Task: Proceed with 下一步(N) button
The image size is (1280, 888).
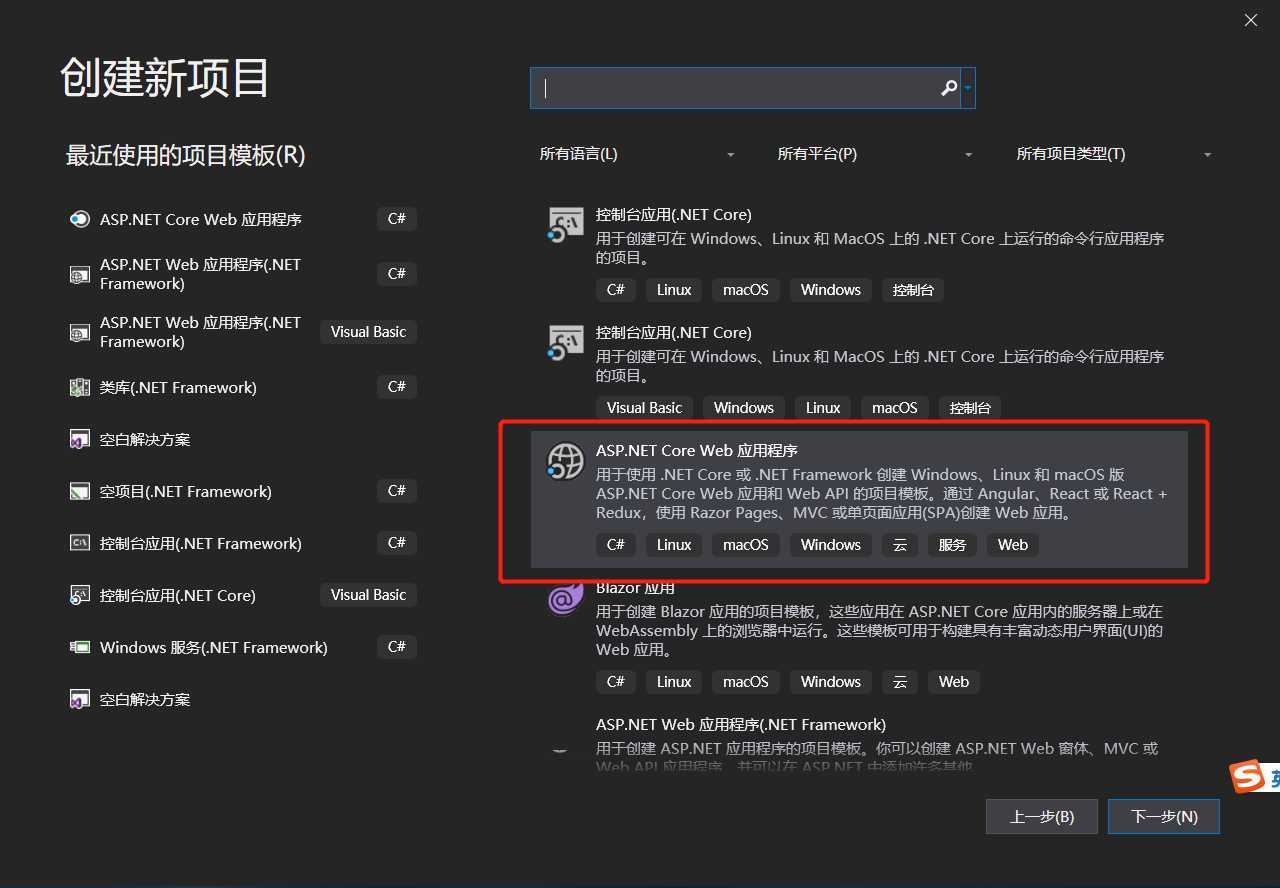Action: pyautogui.click(x=1164, y=816)
